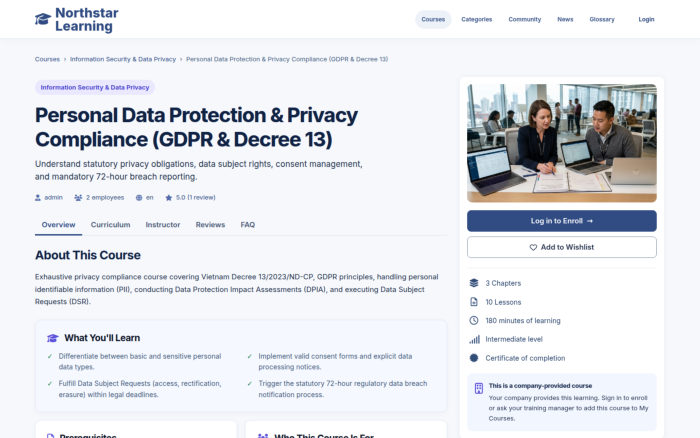Select the Reviews tab

point(210,225)
